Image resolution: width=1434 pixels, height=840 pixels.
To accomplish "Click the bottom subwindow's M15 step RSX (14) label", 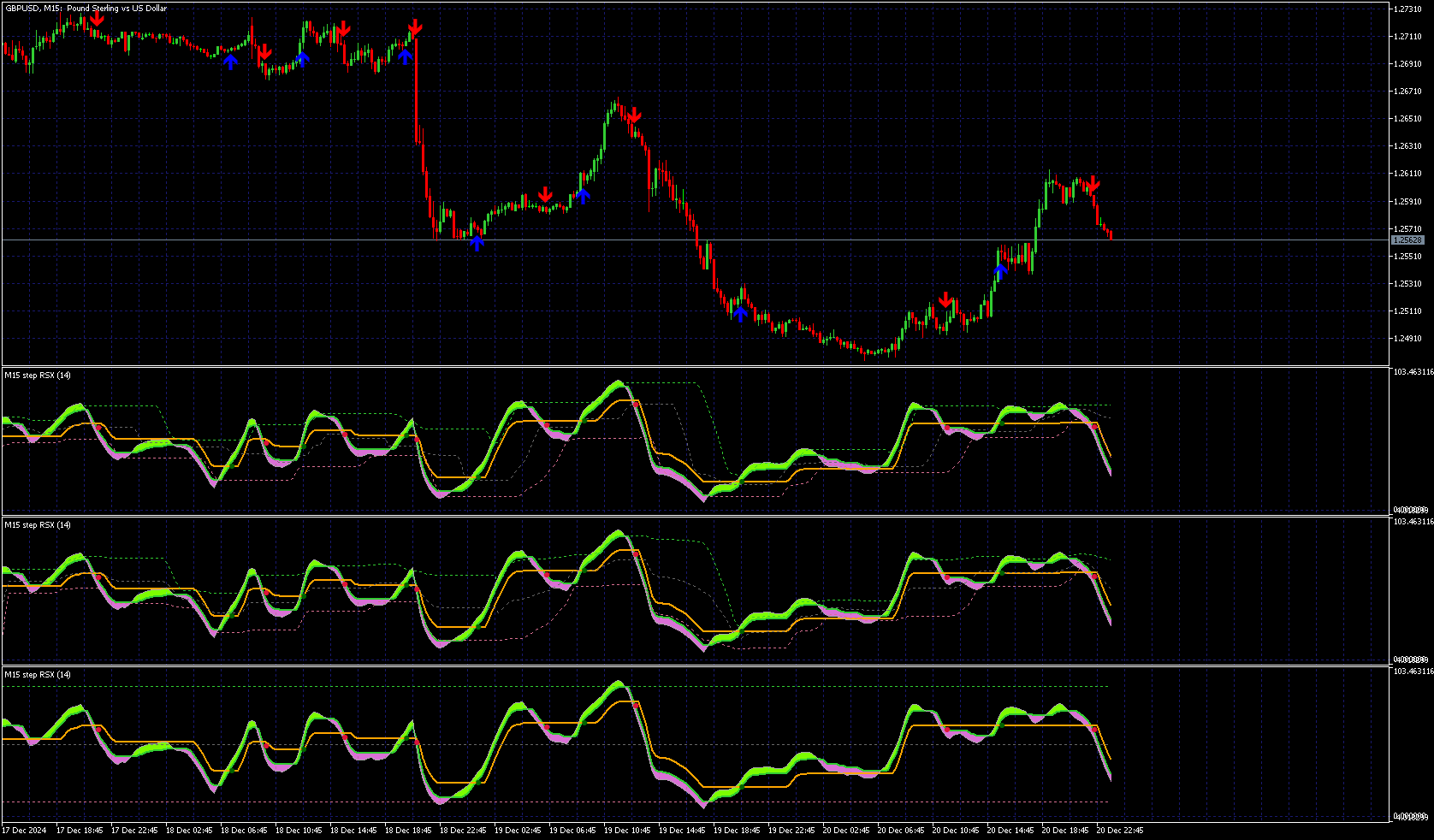I will click(x=38, y=674).
